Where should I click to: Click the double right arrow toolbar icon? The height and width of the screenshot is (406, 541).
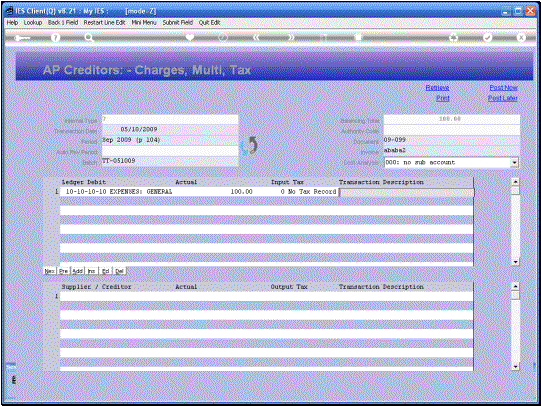tap(291, 38)
